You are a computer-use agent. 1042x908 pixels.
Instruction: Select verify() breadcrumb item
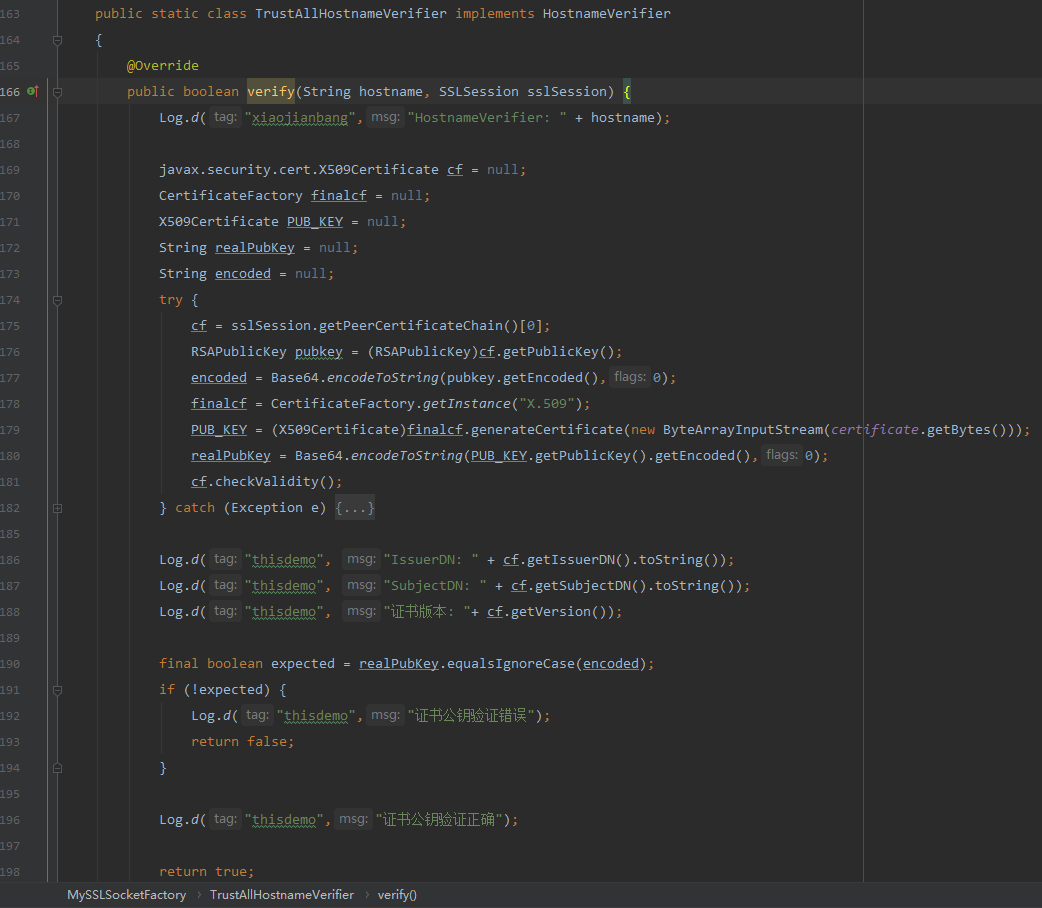pyautogui.click(x=397, y=895)
